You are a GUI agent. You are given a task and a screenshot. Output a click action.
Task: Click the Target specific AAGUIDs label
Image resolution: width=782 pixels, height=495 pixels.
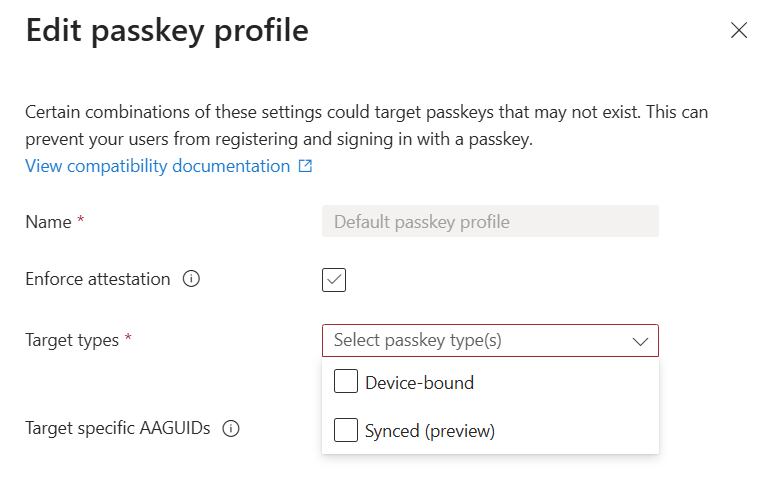pos(118,429)
